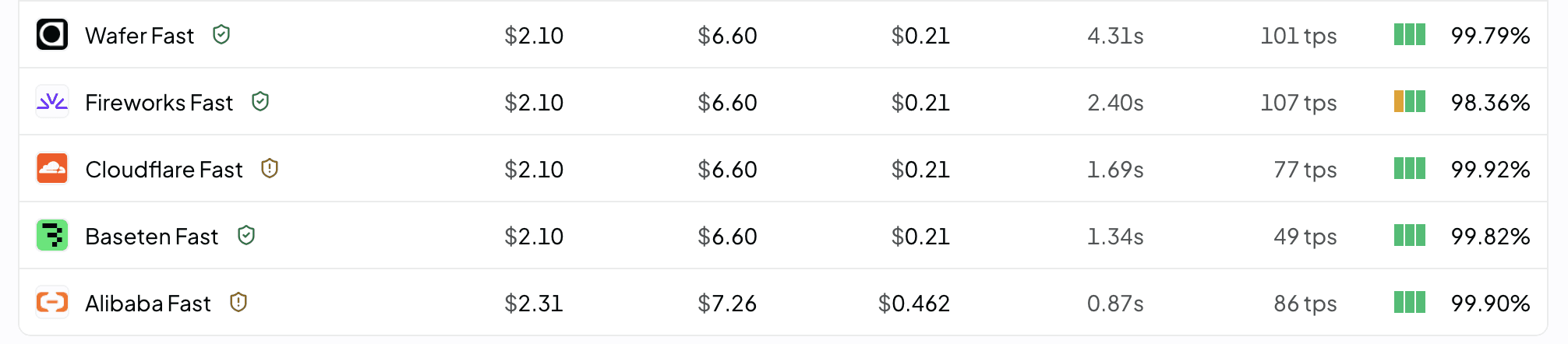The height and width of the screenshot is (344, 1568).
Task: Click the green shield next to Baseten Fast
Action: pyautogui.click(x=246, y=235)
